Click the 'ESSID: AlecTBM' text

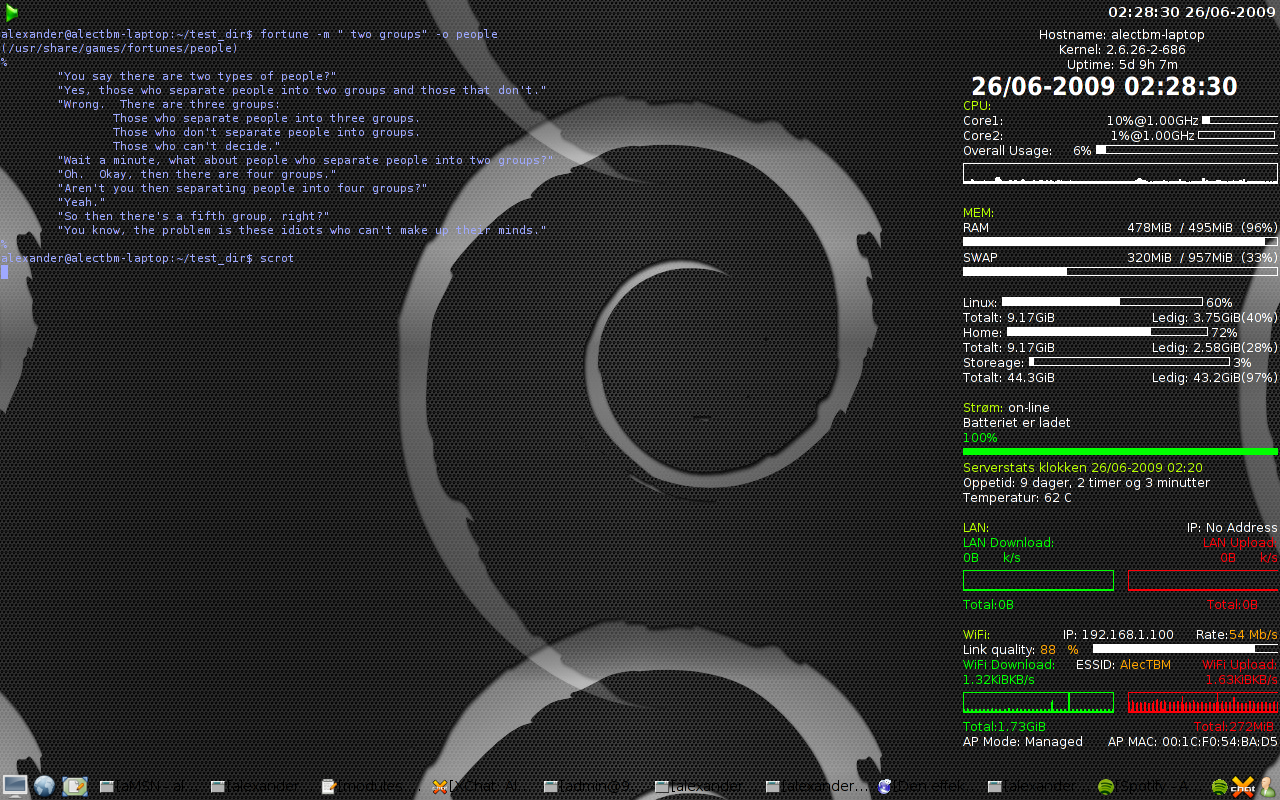pos(1123,665)
